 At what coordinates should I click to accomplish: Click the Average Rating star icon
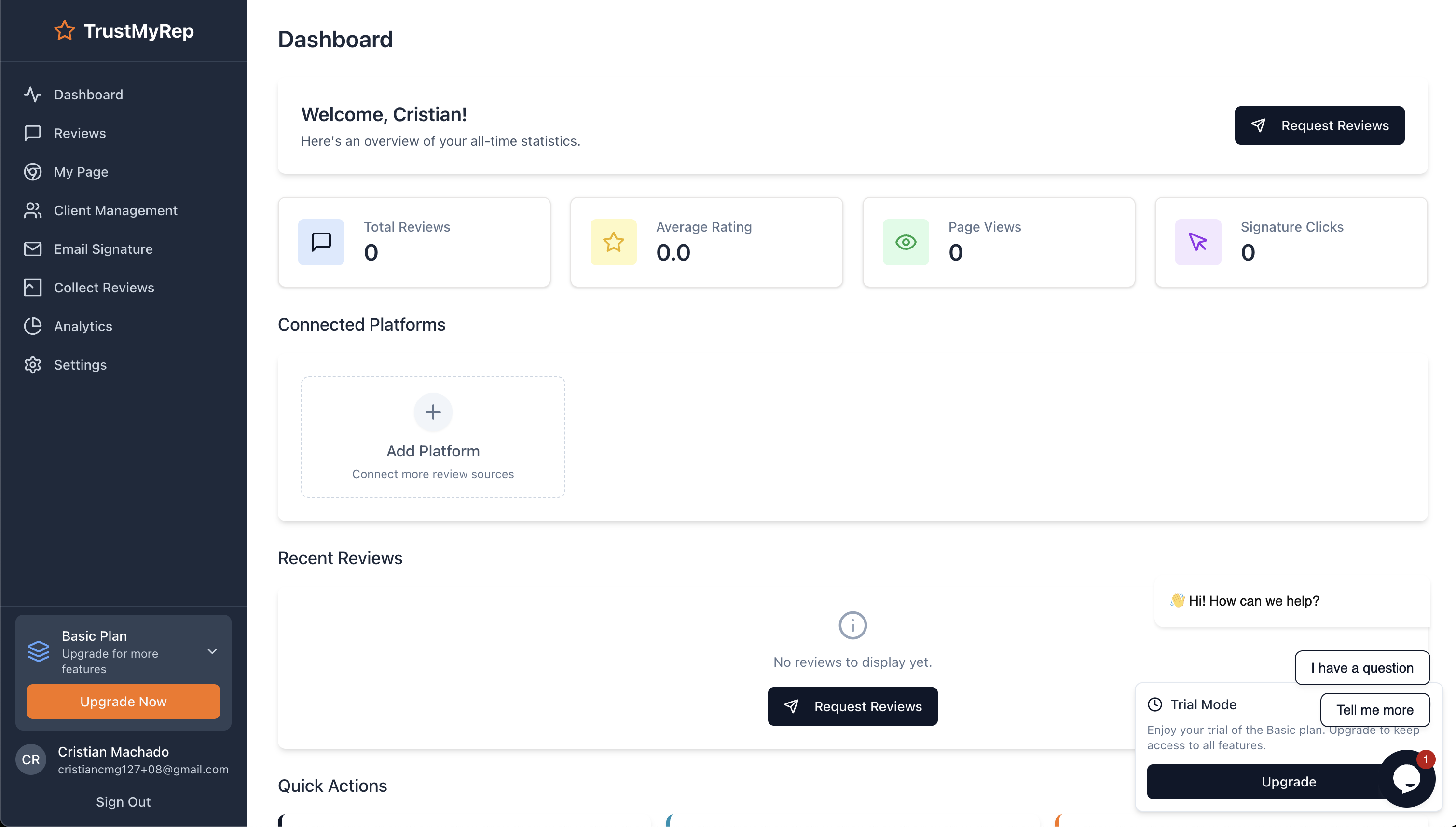tap(613, 242)
